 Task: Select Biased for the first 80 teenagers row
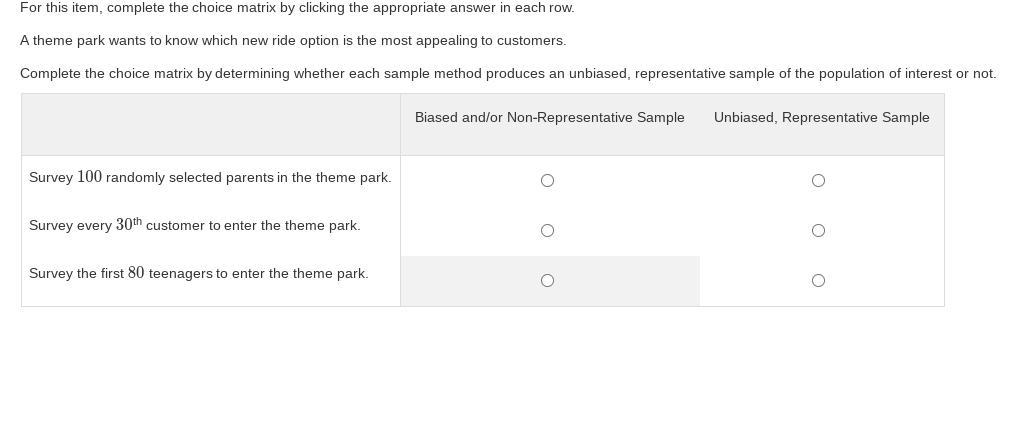pos(547,281)
